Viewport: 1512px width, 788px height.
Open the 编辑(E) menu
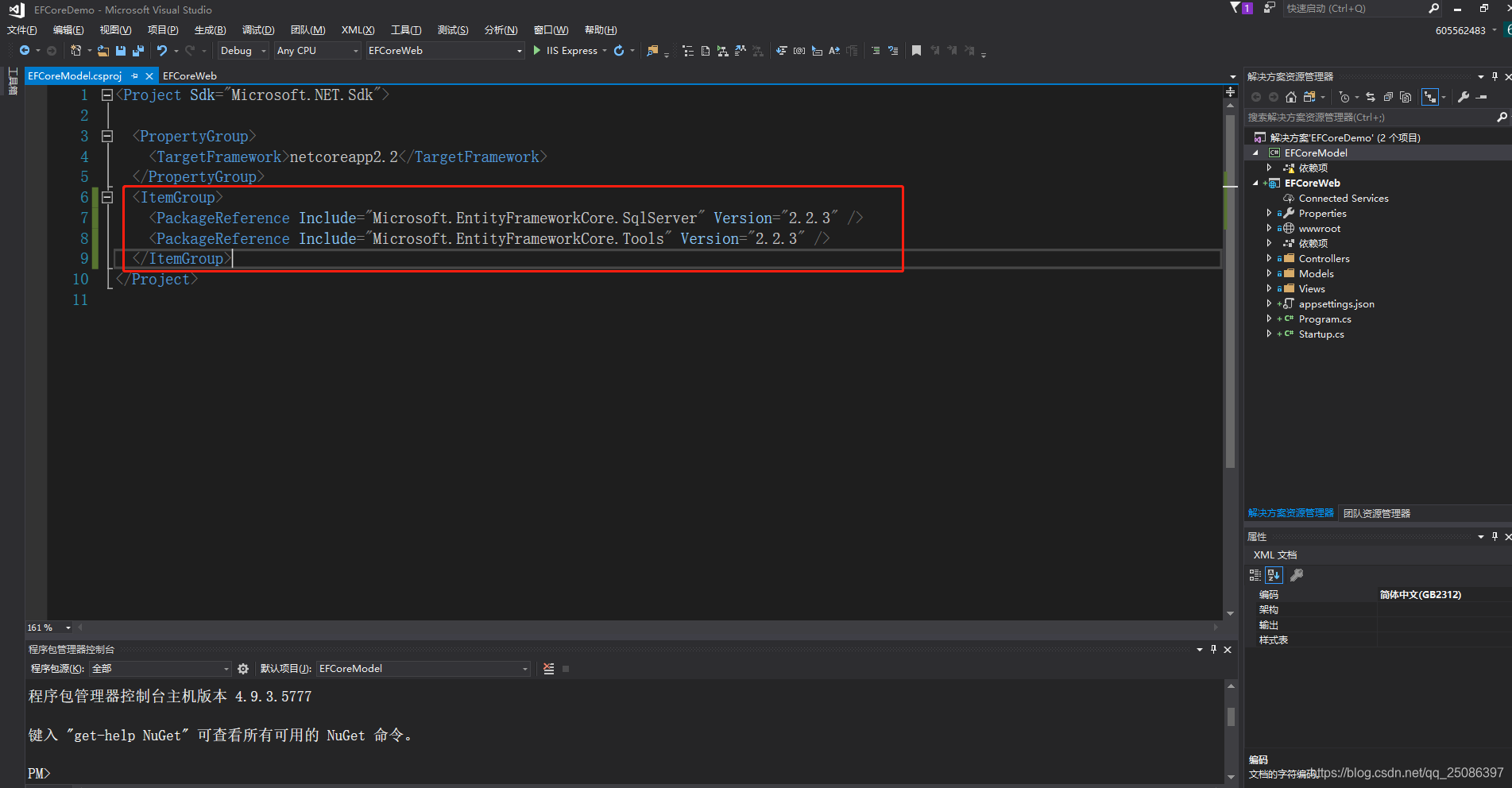point(68,30)
